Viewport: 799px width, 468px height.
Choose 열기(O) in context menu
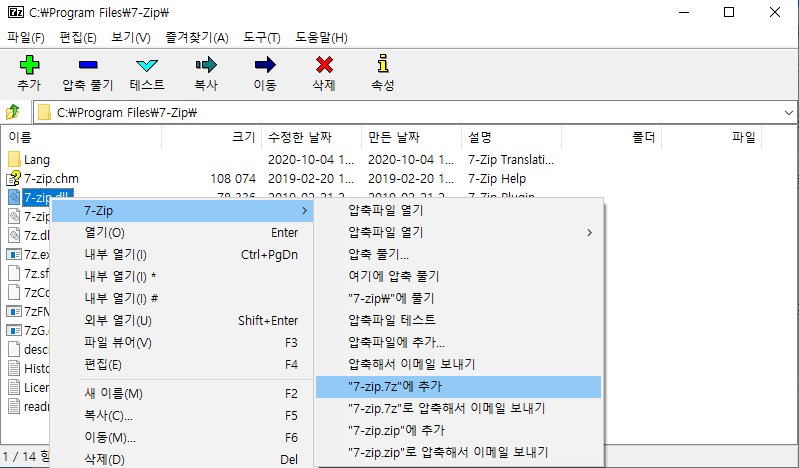point(182,232)
